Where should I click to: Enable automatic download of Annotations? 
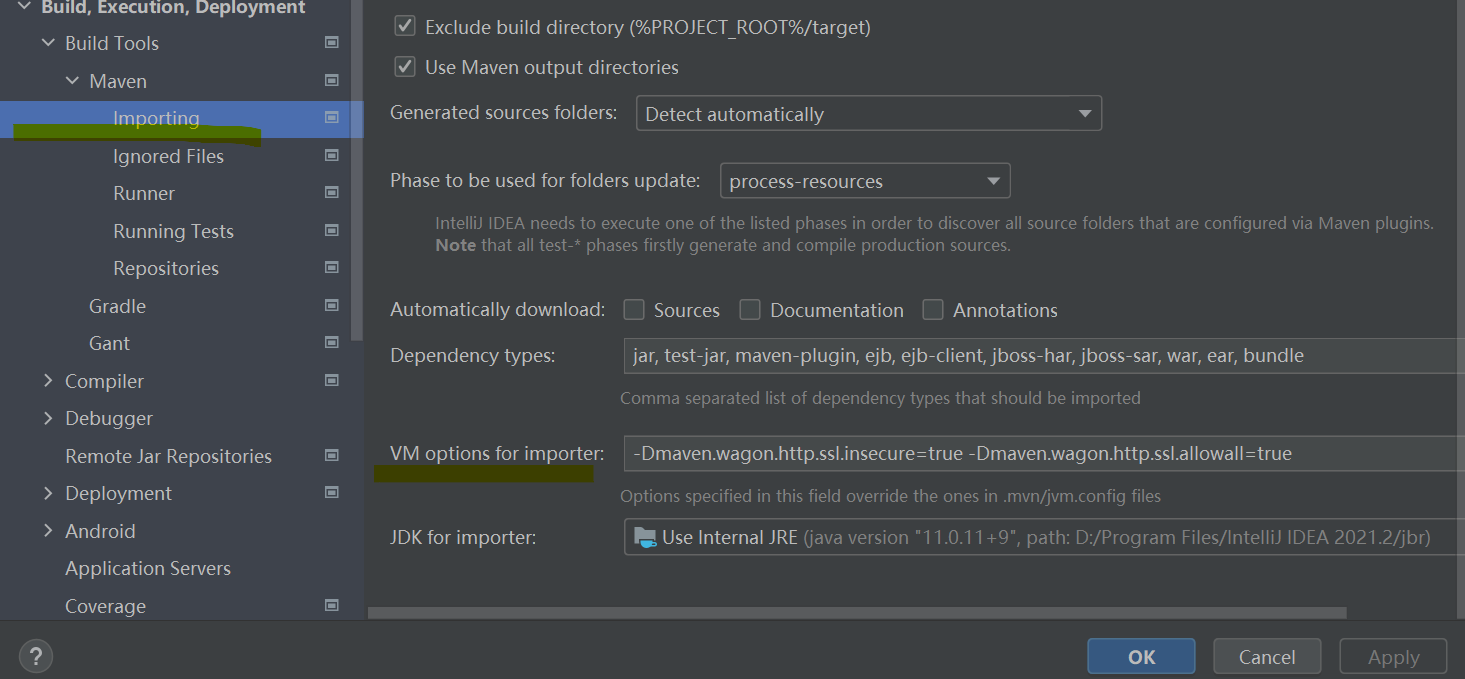933,310
